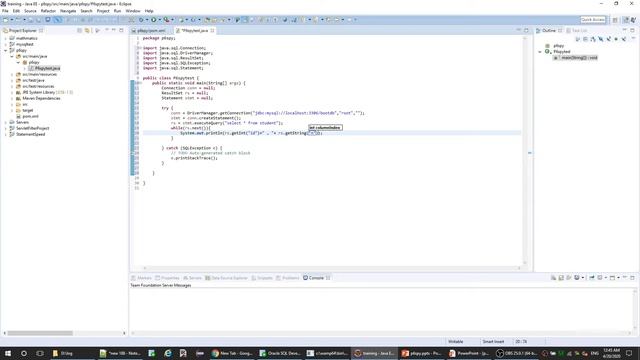This screenshot has width=640, height=360.
Task: Expand the JRE System Library node
Action: 12,92
